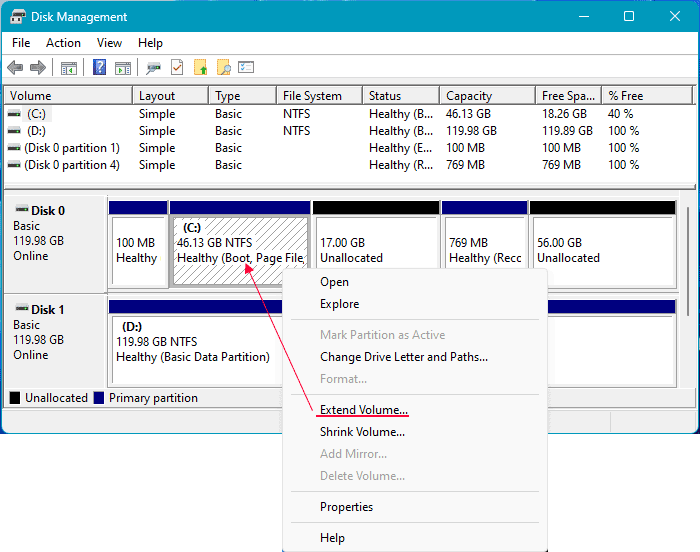Select Shrink Volume... in context menu
700x552 pixels.
click(x=362, y=432)
